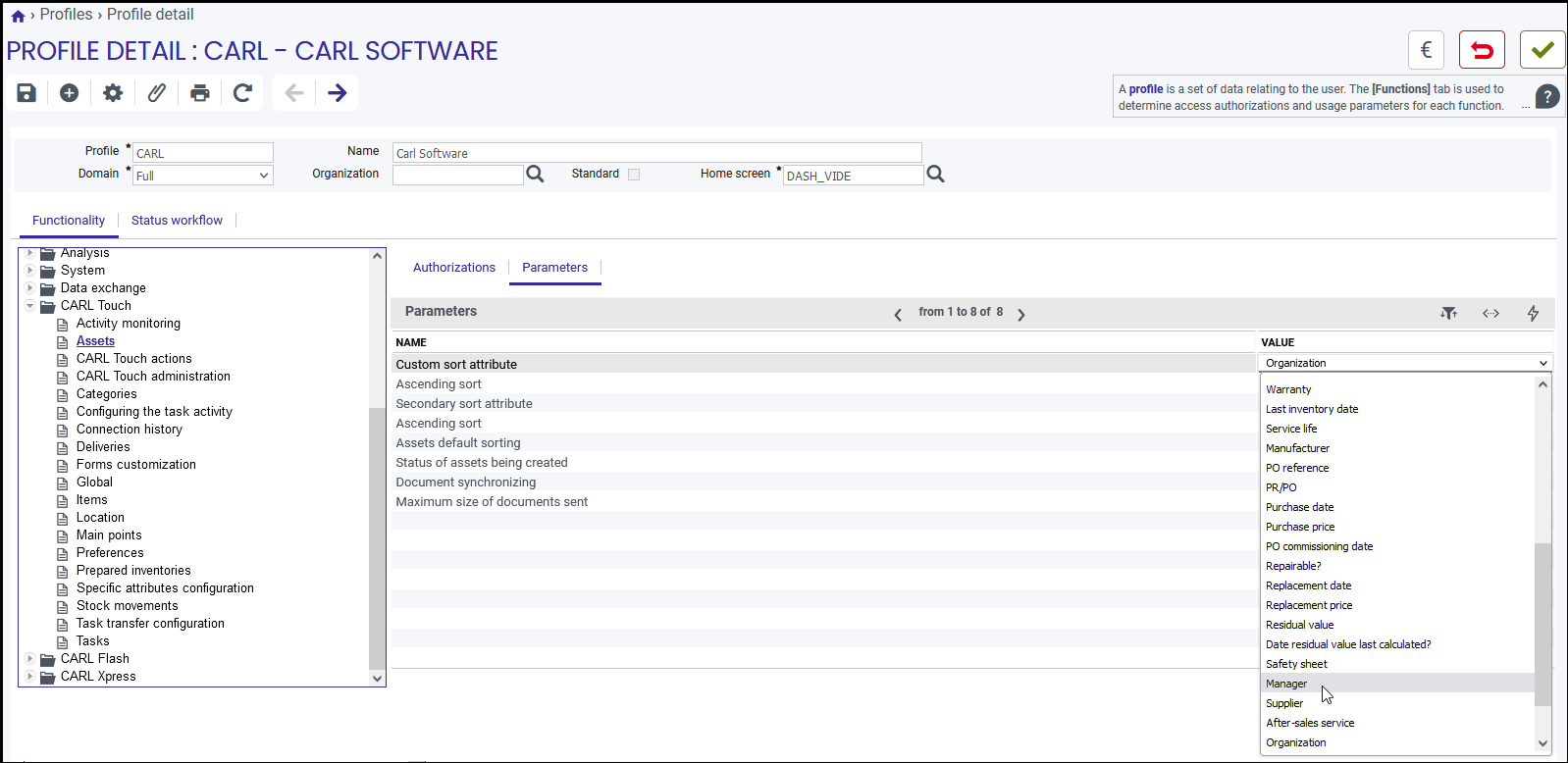Open Activity monitoring in the tree

tap(129, 324)
